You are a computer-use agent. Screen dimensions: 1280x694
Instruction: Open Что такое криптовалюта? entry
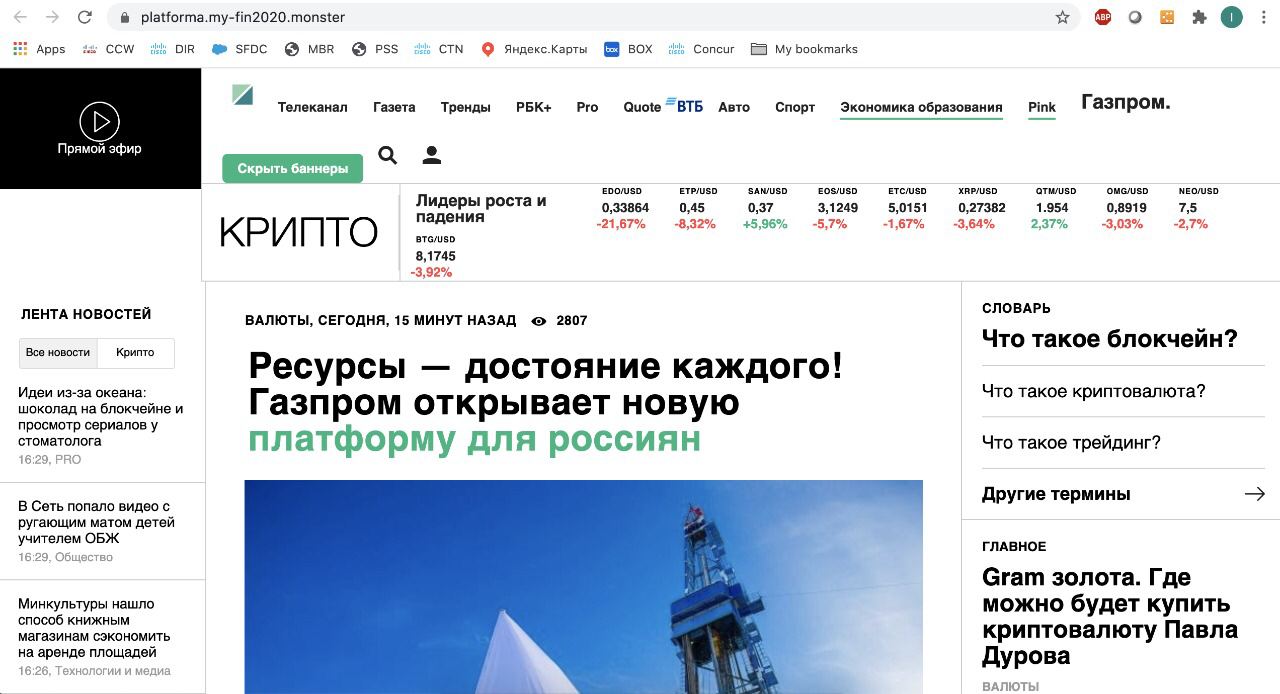1094,391
